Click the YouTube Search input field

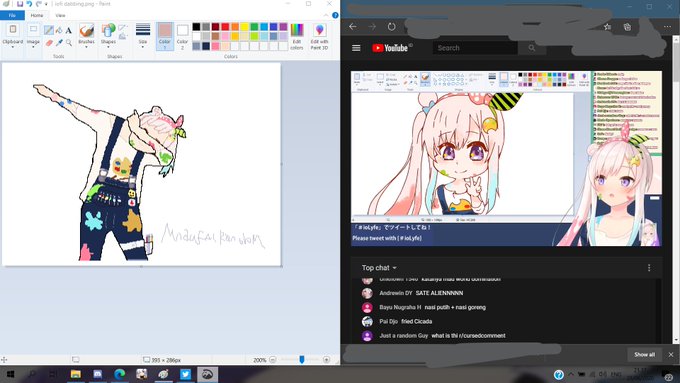tap(475, 48)
